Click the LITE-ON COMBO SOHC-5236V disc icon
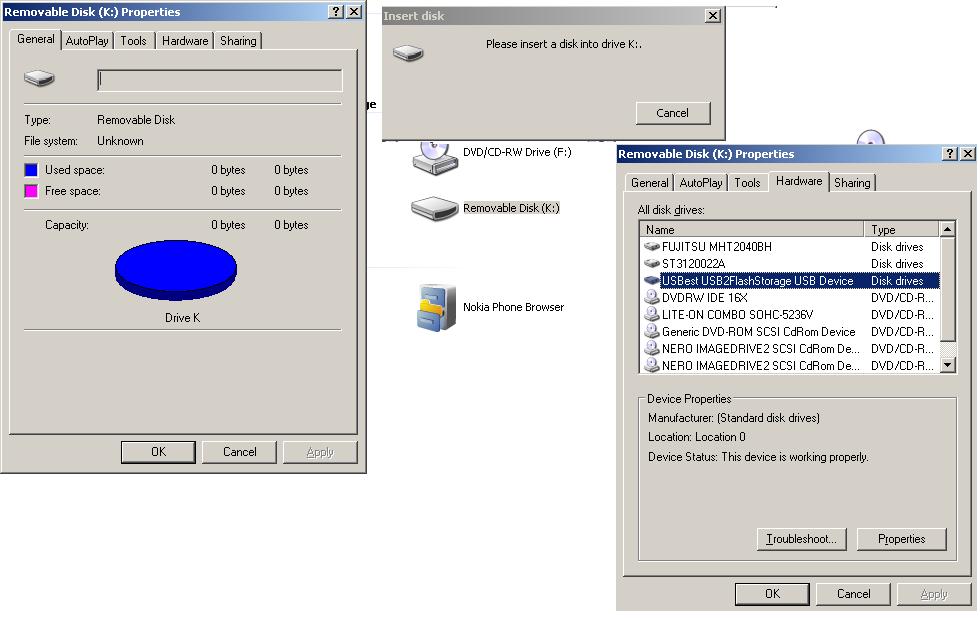980x619 pixels. pyautogui.click(x=652, y=315)
